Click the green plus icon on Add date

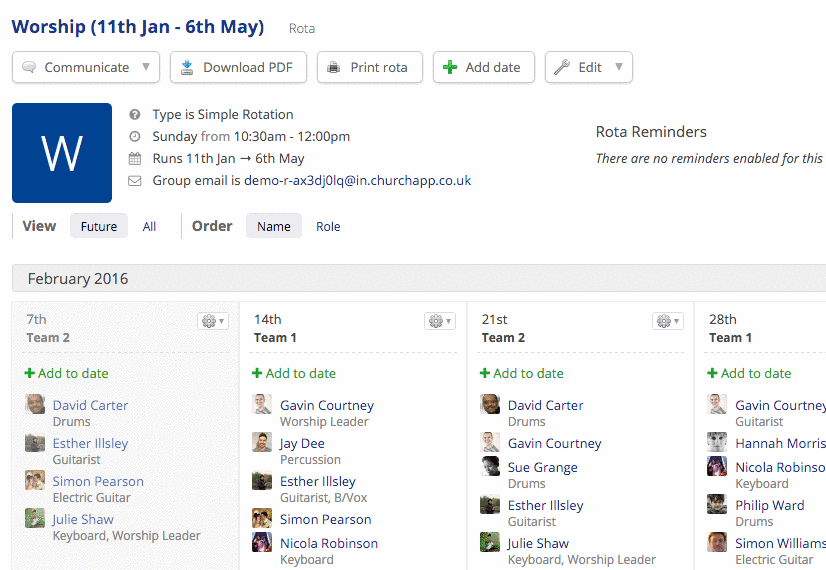coord(450,67)
